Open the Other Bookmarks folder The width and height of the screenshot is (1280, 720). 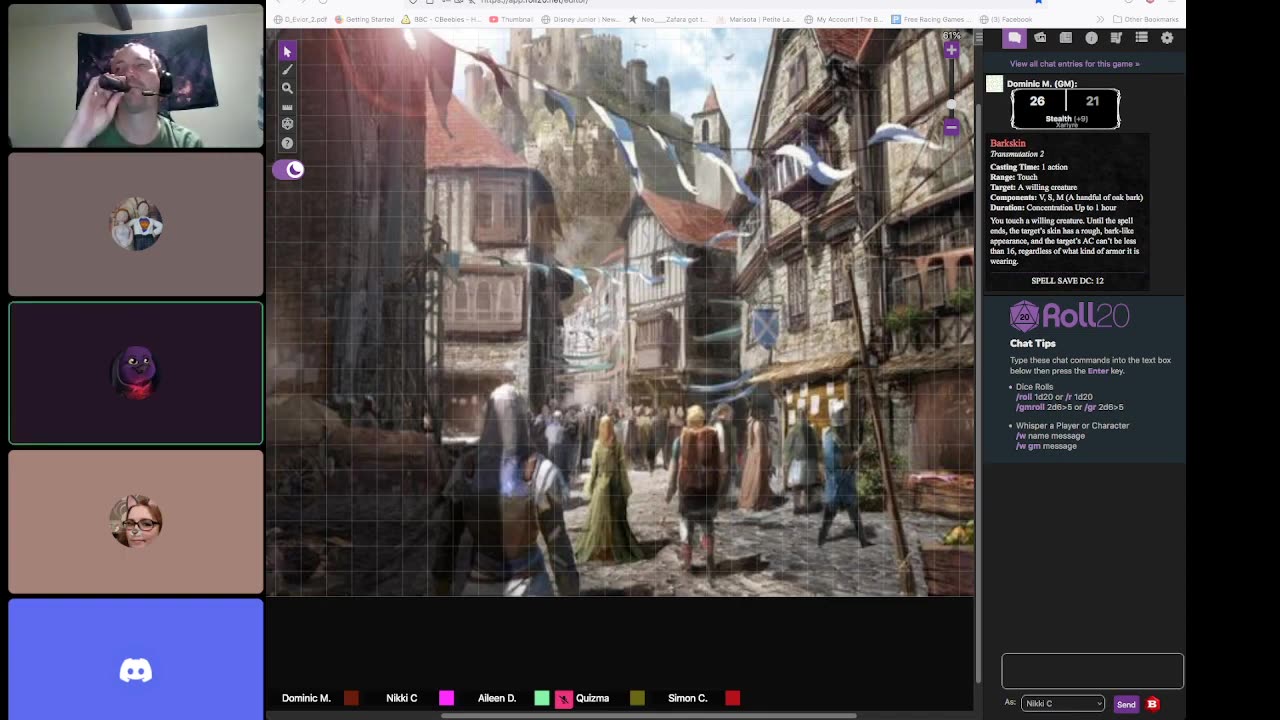click(x=1145, y=19)
